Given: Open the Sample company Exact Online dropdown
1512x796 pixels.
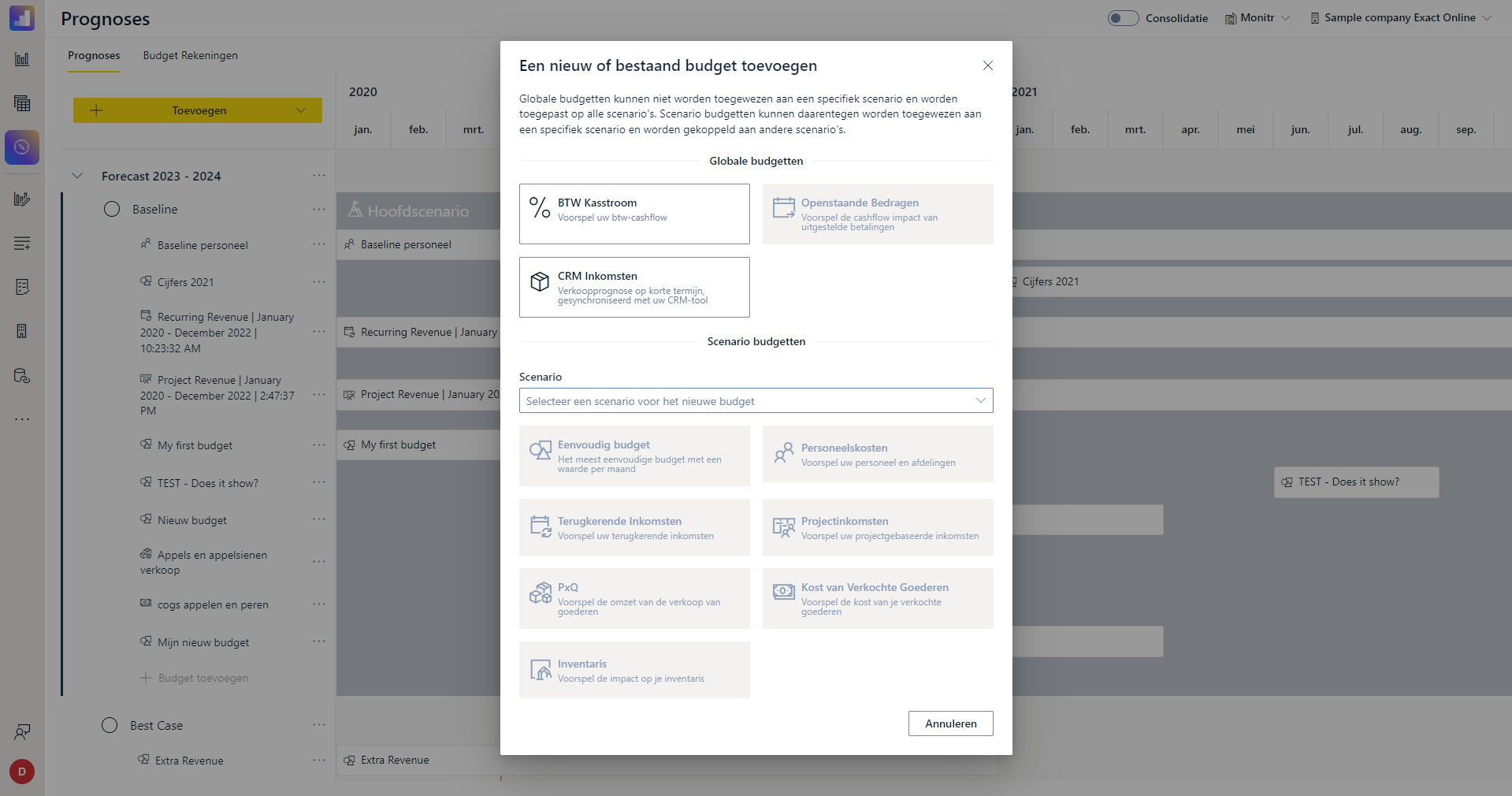Looking at the screenshot, I should [x=1400, y=18].
